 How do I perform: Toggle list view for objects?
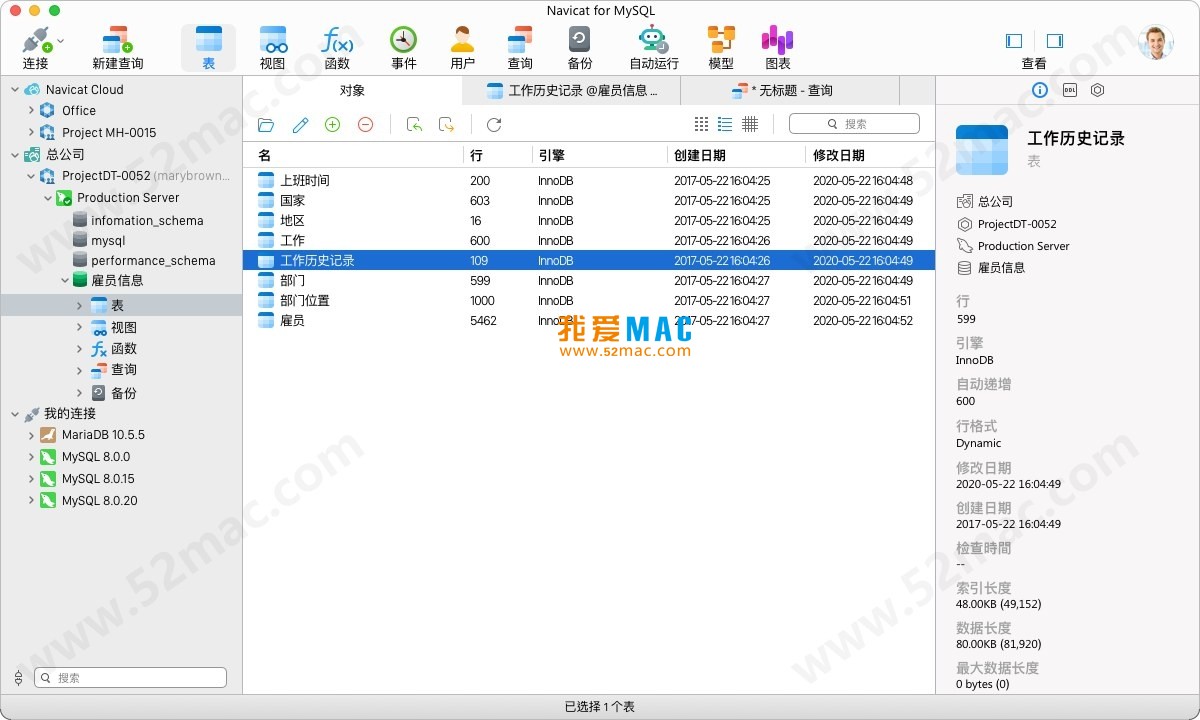click(725, 125)
